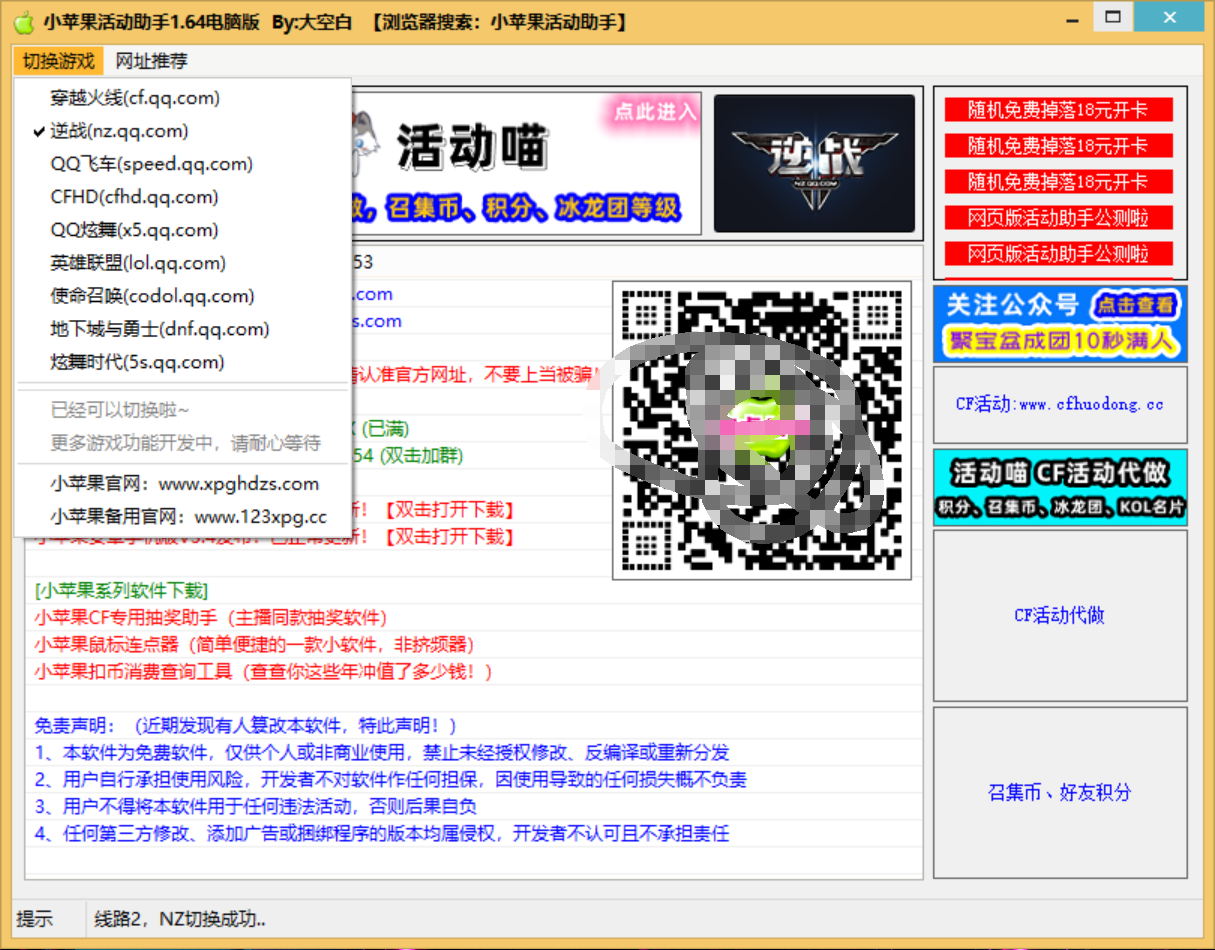Image resolution: width=1215 pixels, height=950 pixels.
Task: Select disclaimer line 3 用户不得将本软件用于违法活动
Action: pos(256,806)
